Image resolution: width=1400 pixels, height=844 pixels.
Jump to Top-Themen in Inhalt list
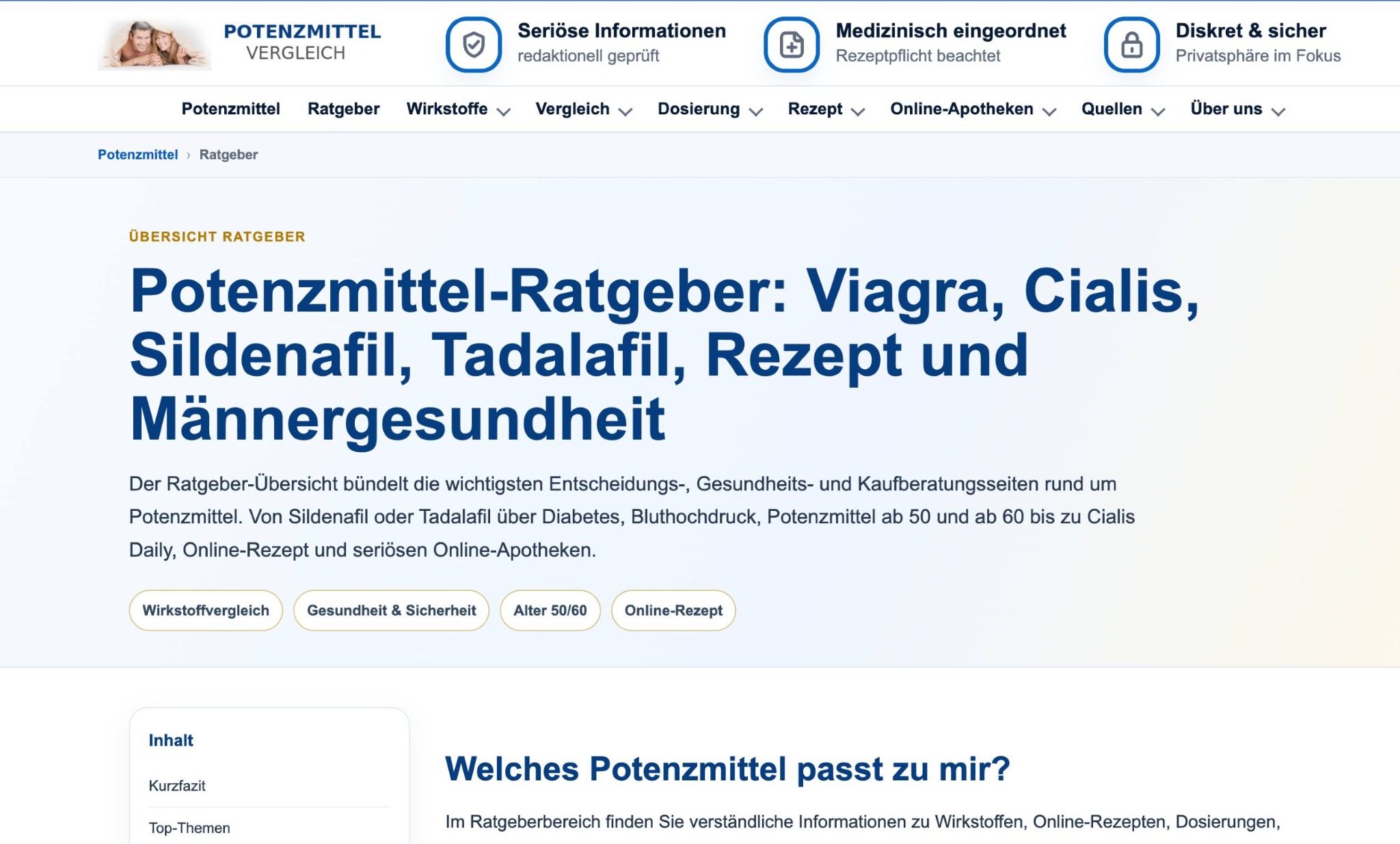point(189,828)
